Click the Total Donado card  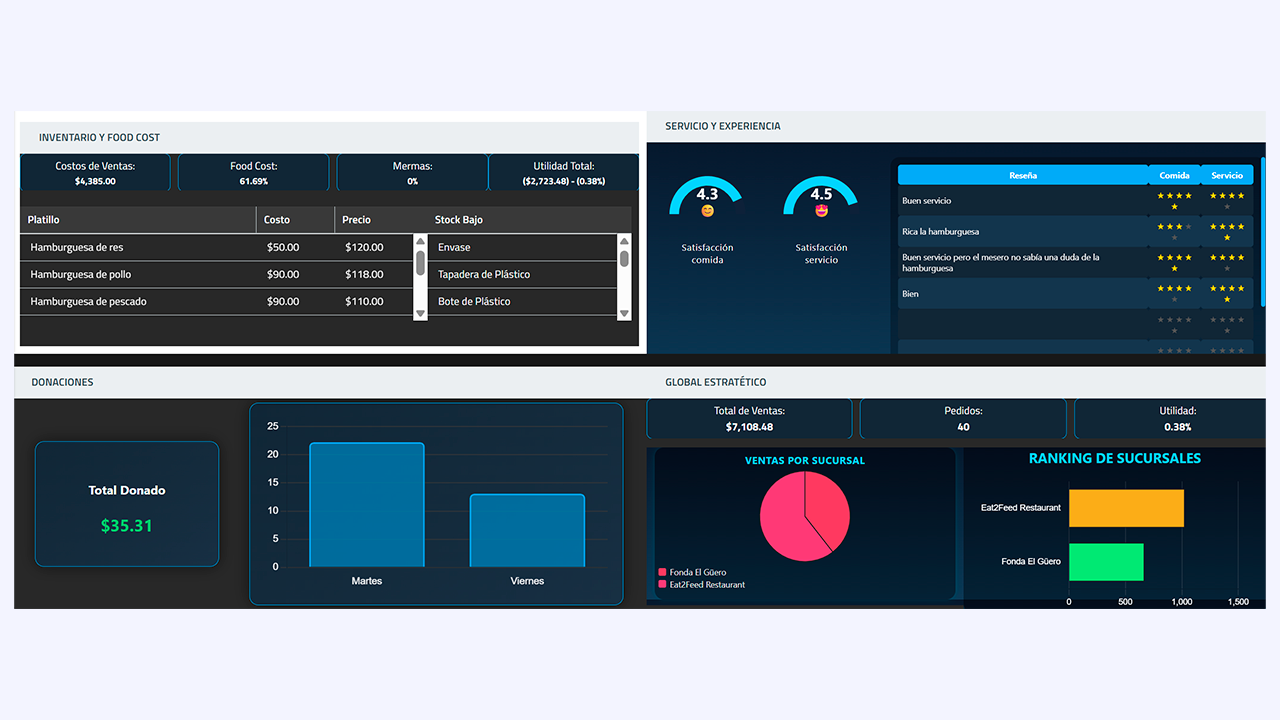[x=126, y=503]
